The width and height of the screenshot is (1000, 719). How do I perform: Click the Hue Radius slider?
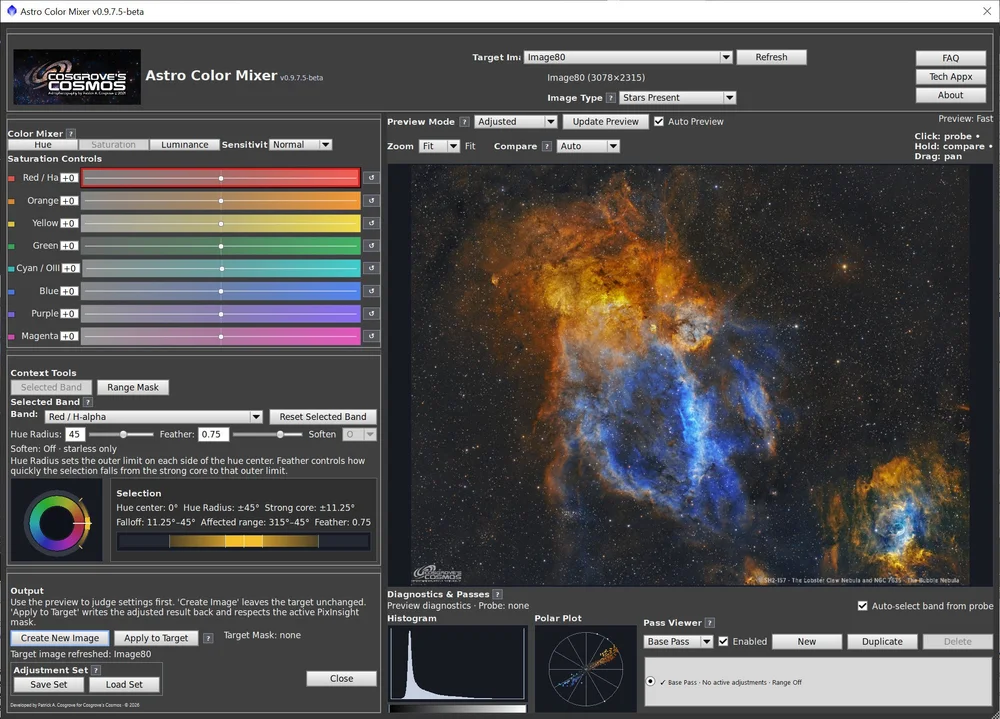coord(121,434)
